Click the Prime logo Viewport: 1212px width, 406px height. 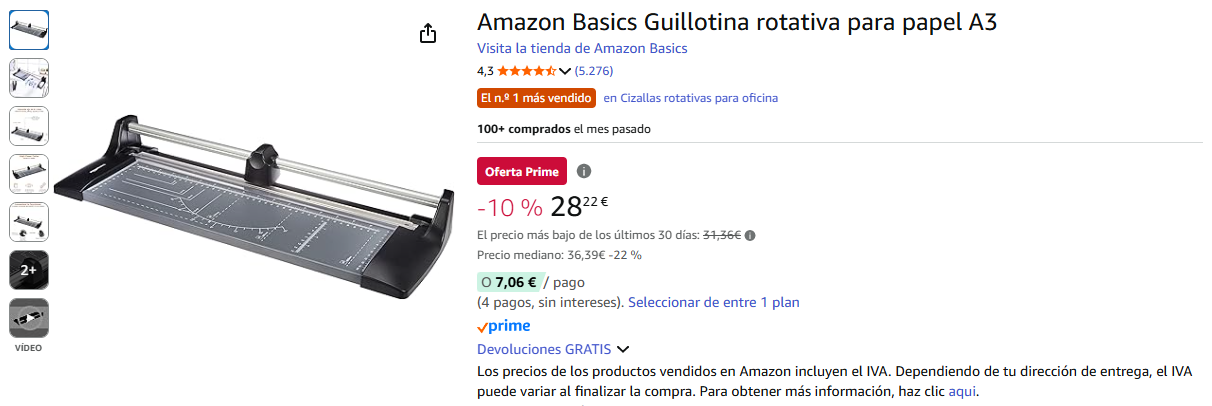[504, 326]
